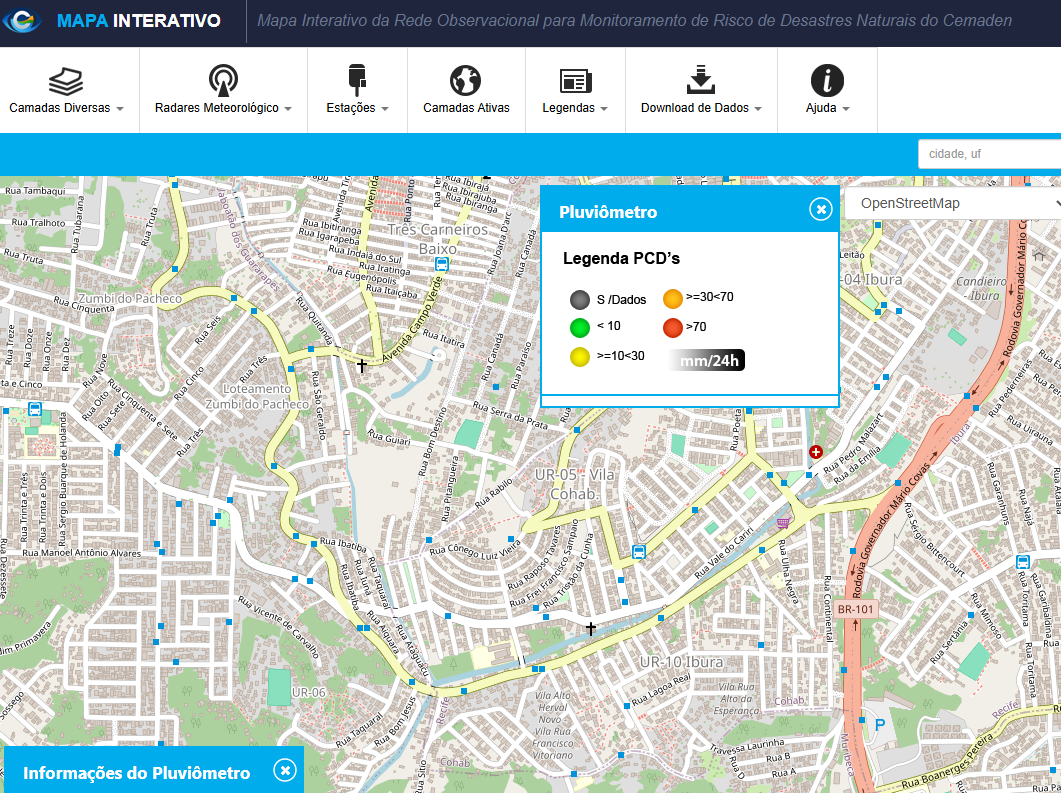Click bus stop icon near Rua Sergio Bittencourt
This screenshot has height=793, width=1061.
pyautogui.click(x=1023, y=562)
